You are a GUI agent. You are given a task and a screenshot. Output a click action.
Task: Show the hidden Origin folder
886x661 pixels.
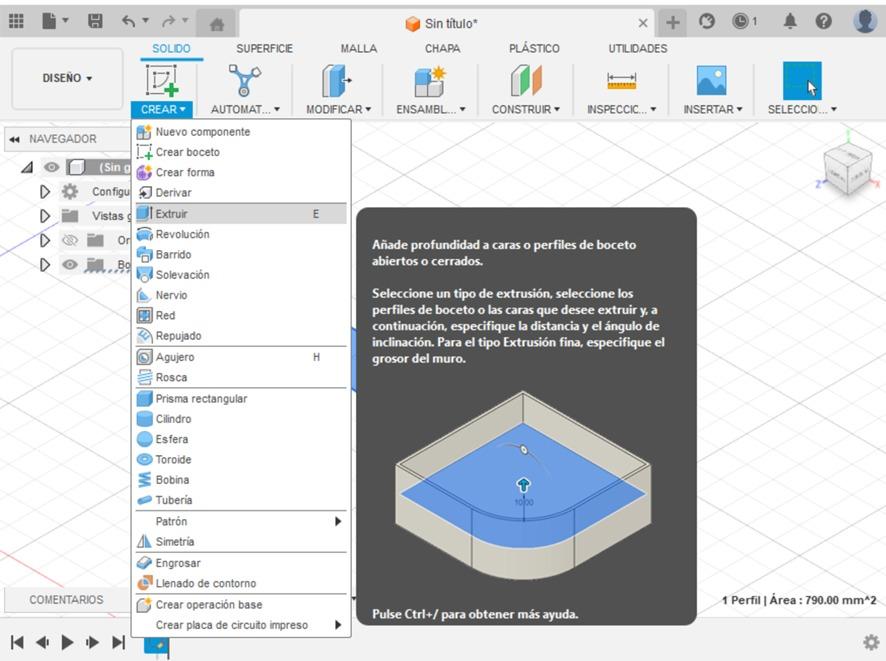[70, 240]
